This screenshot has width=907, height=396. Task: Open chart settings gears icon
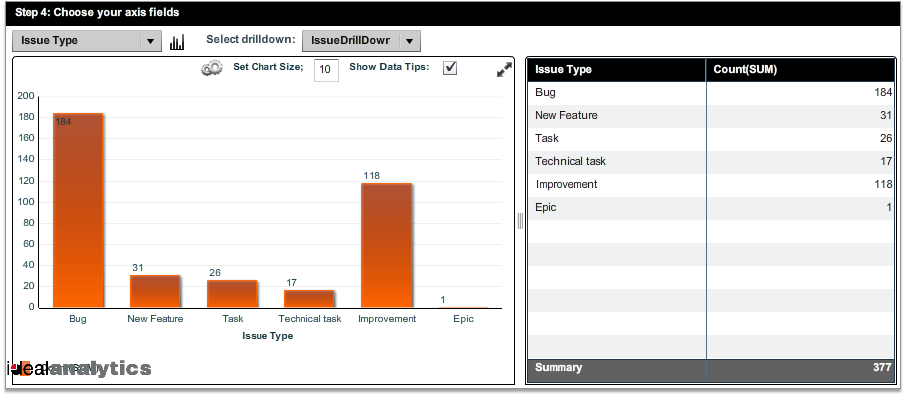point(212,68)
